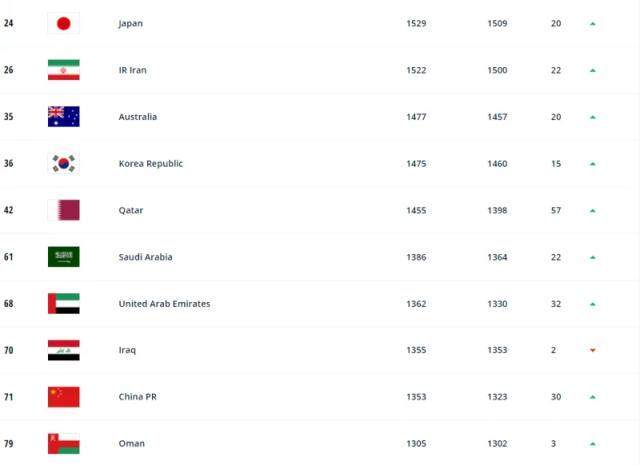This screenshot has width=640, height=465.
Task: Click the Saudi Arabia flag icon
Action: 63,257
